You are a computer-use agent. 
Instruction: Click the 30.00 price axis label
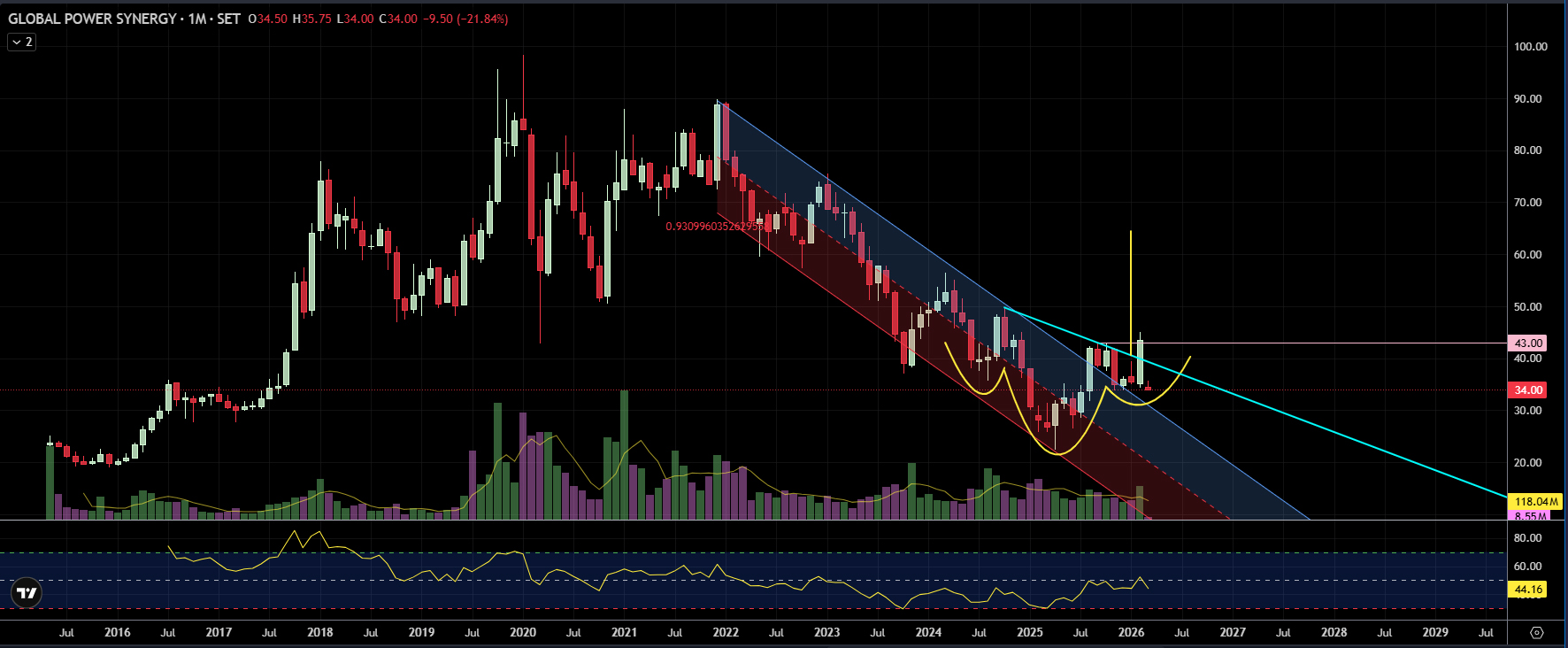[x=1528, y=411]
